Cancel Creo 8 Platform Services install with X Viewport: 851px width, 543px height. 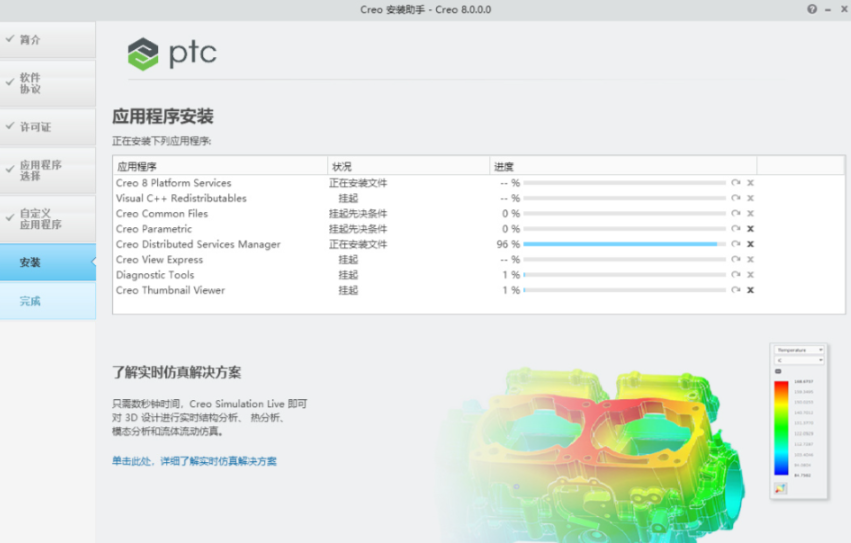[x=750, y=183]
